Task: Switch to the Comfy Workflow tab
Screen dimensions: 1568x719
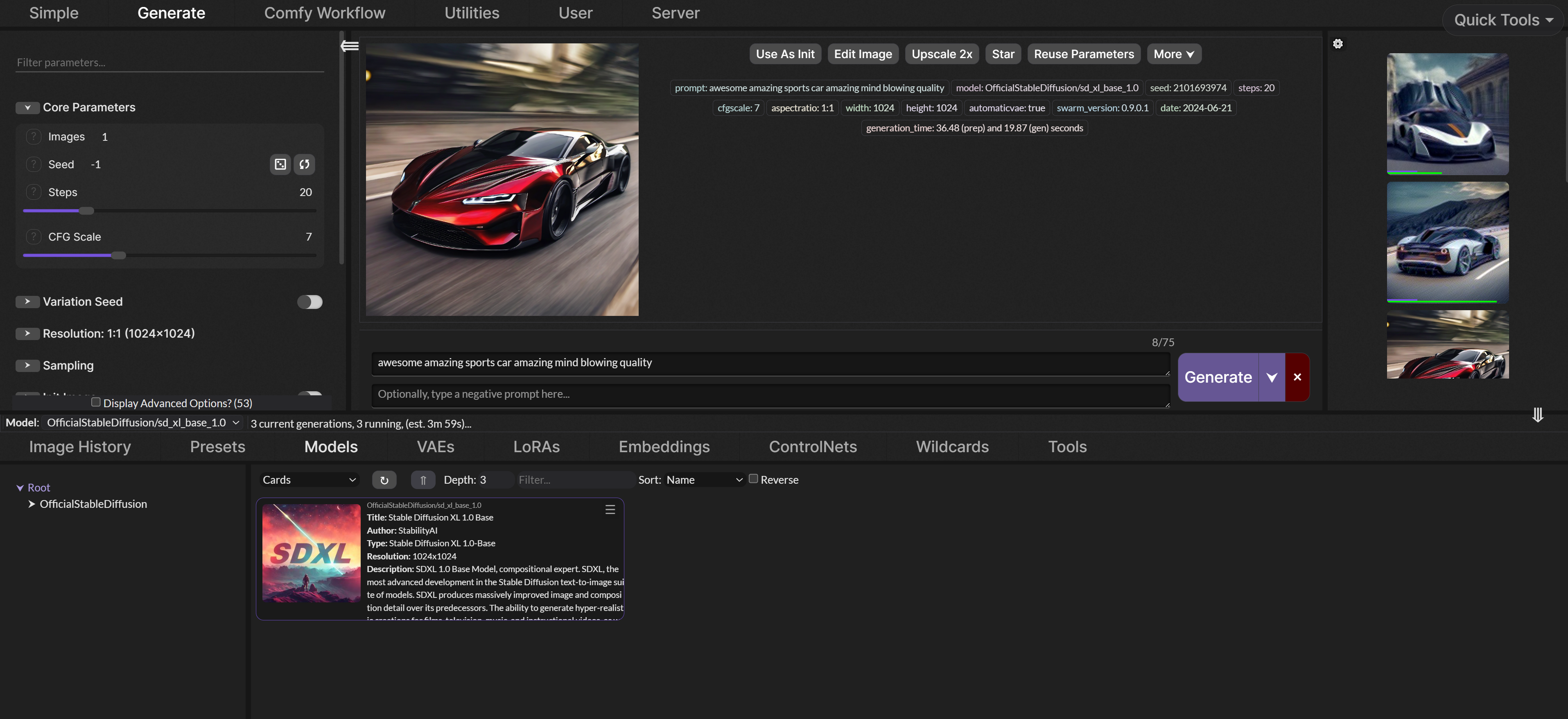Action: [324, 13]
